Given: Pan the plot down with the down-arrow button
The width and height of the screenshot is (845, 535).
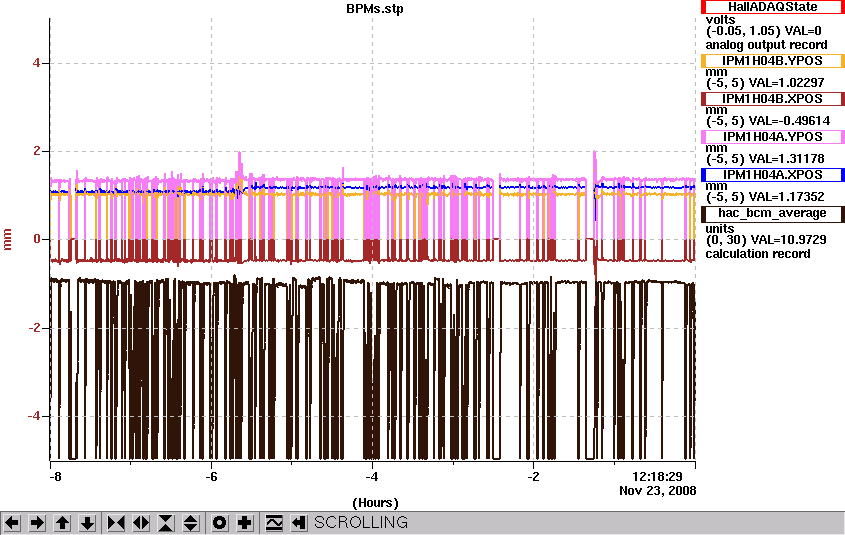Looking at the screenshot, I should (87, 523).
